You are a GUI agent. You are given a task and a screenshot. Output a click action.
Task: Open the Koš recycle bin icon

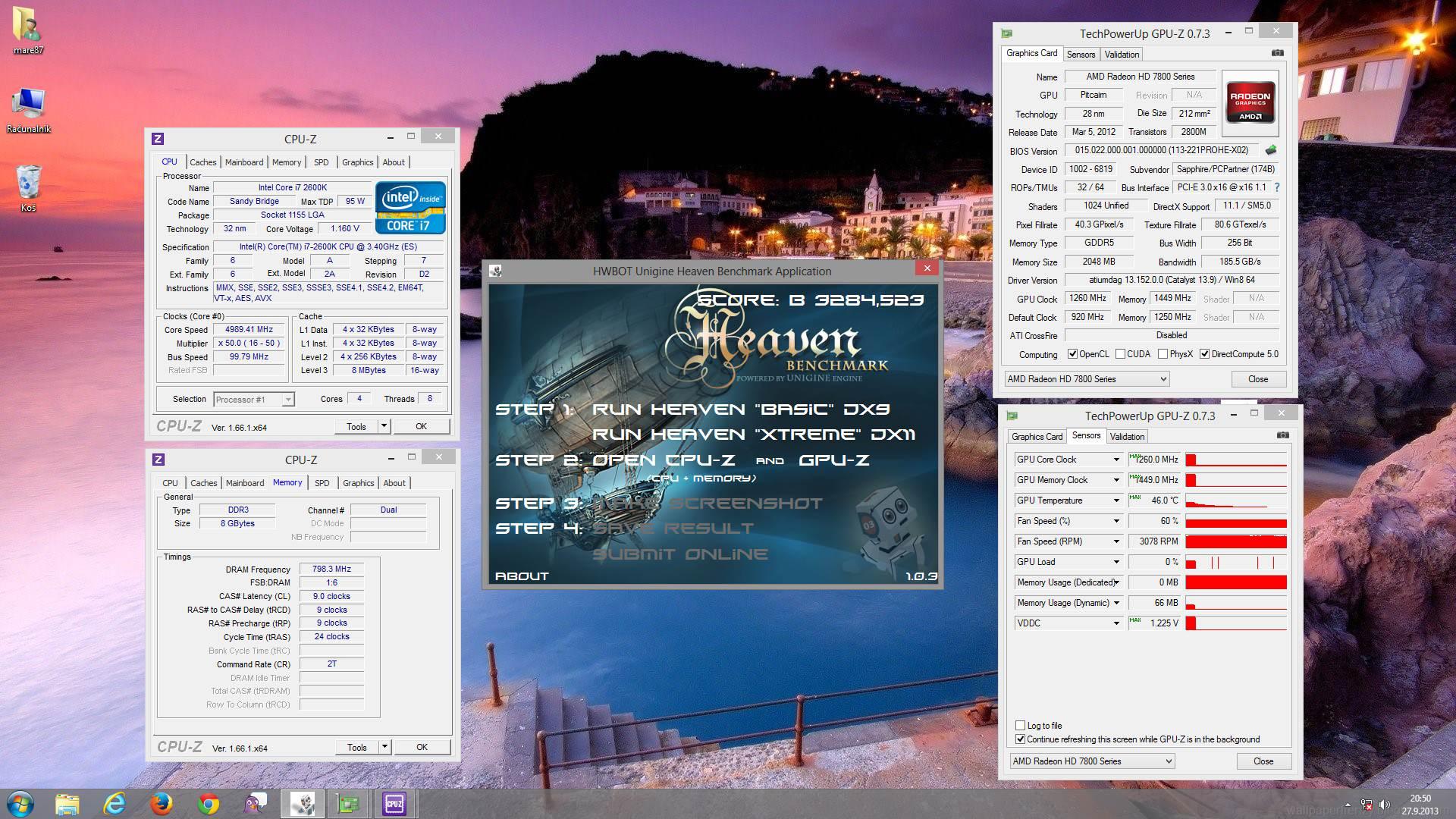(x=28, y=187)
